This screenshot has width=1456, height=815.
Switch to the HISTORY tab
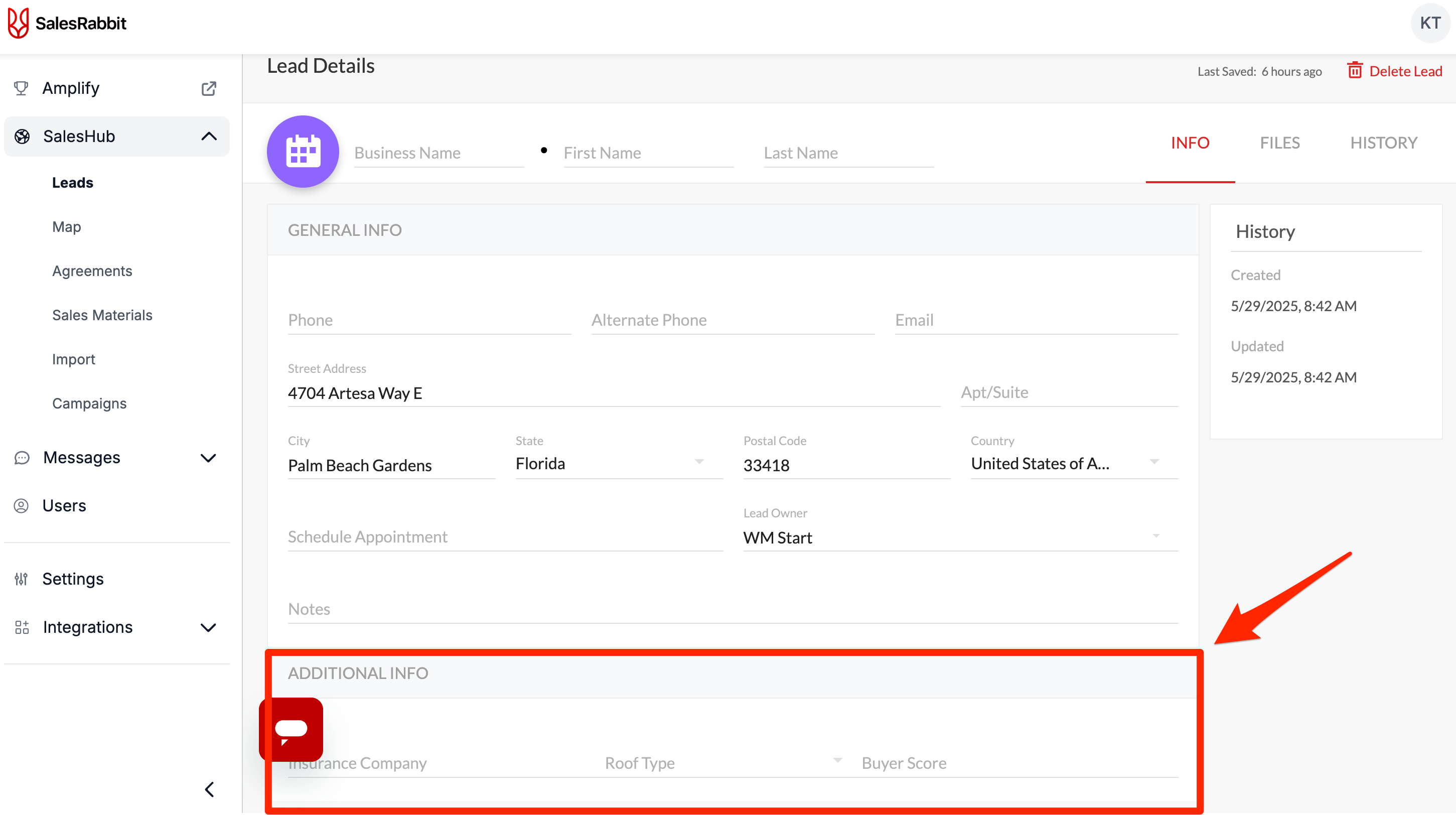click(1384, 143)
